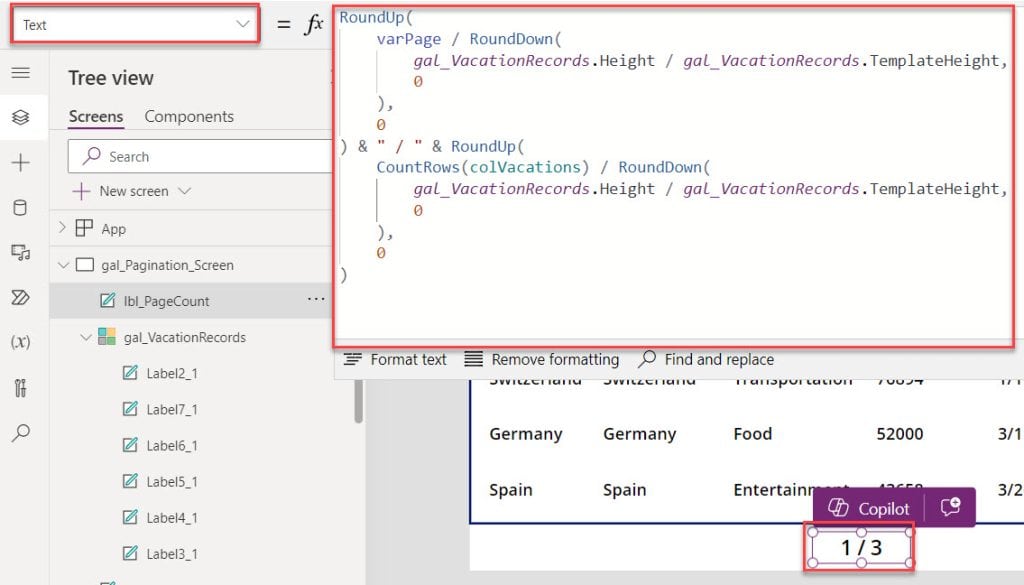The image size is (1024, 585).
Task: Click Remove formatting
Action: 542,360
